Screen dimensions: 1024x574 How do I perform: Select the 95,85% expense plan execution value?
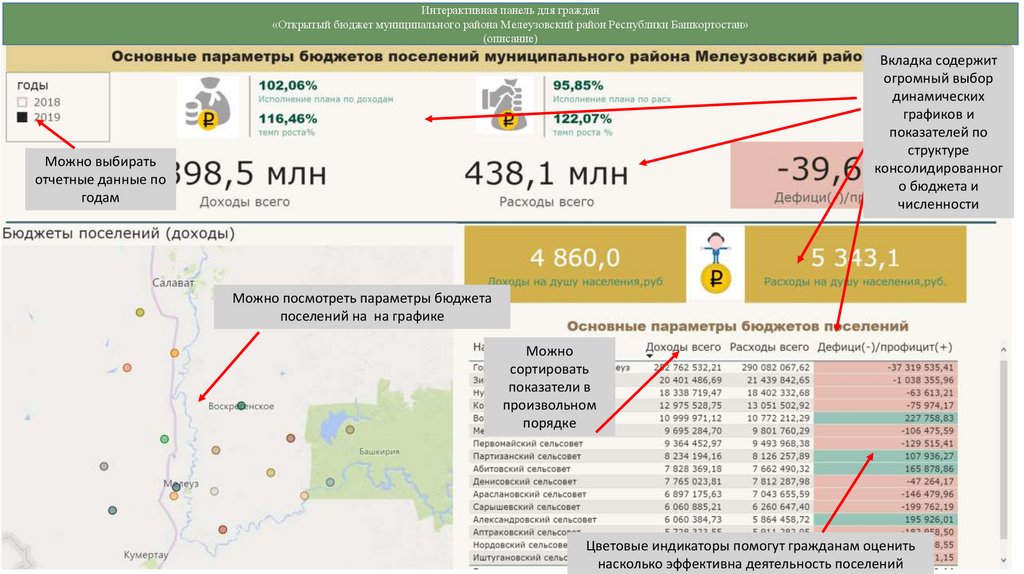pyautogui.click(x=578, y=86)
